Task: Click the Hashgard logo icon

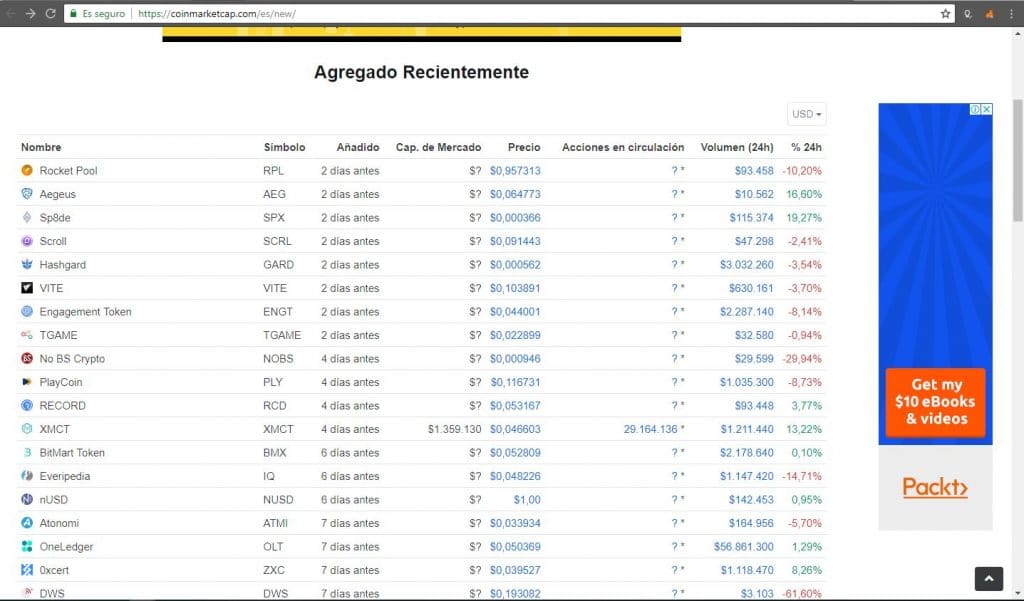Action: click(27, 265)
